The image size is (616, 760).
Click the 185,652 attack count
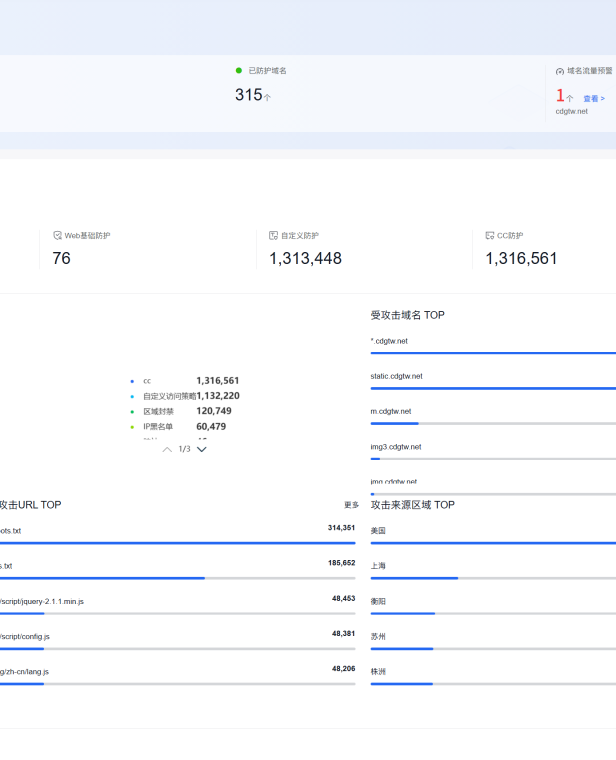pos(341,563)
